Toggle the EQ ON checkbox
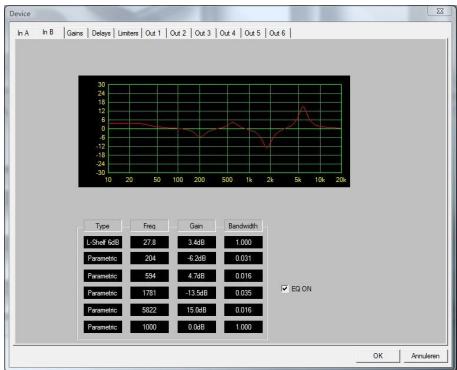This screenshot has width=457, height=370. [x=285, y=289]
